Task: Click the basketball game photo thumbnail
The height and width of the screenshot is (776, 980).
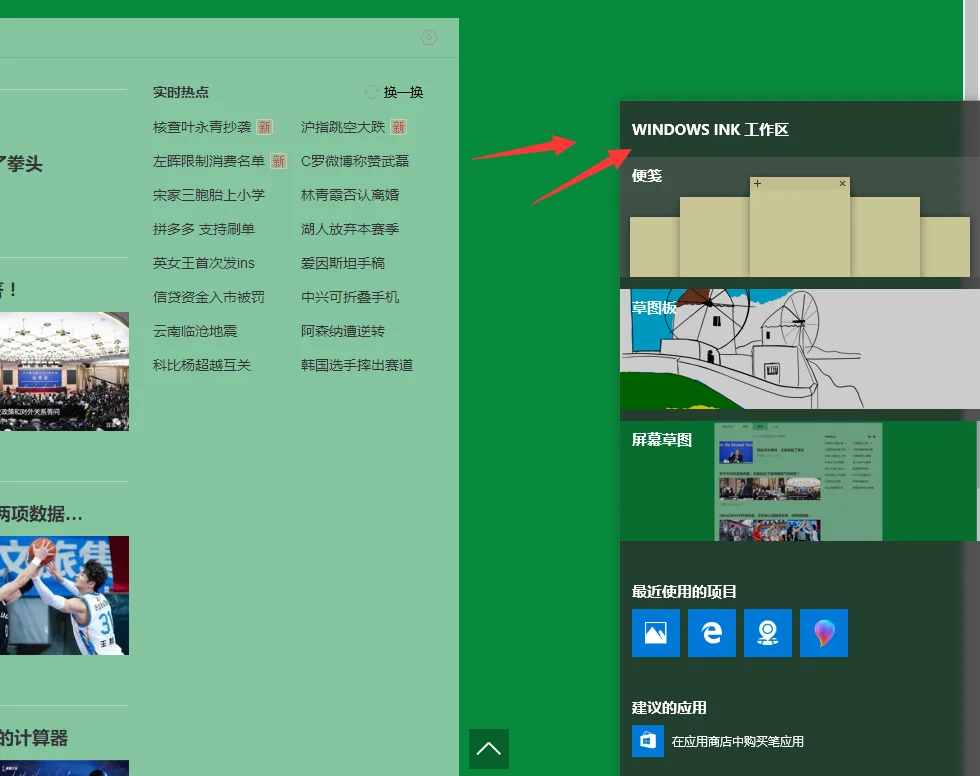Action: tap(64, 595)
